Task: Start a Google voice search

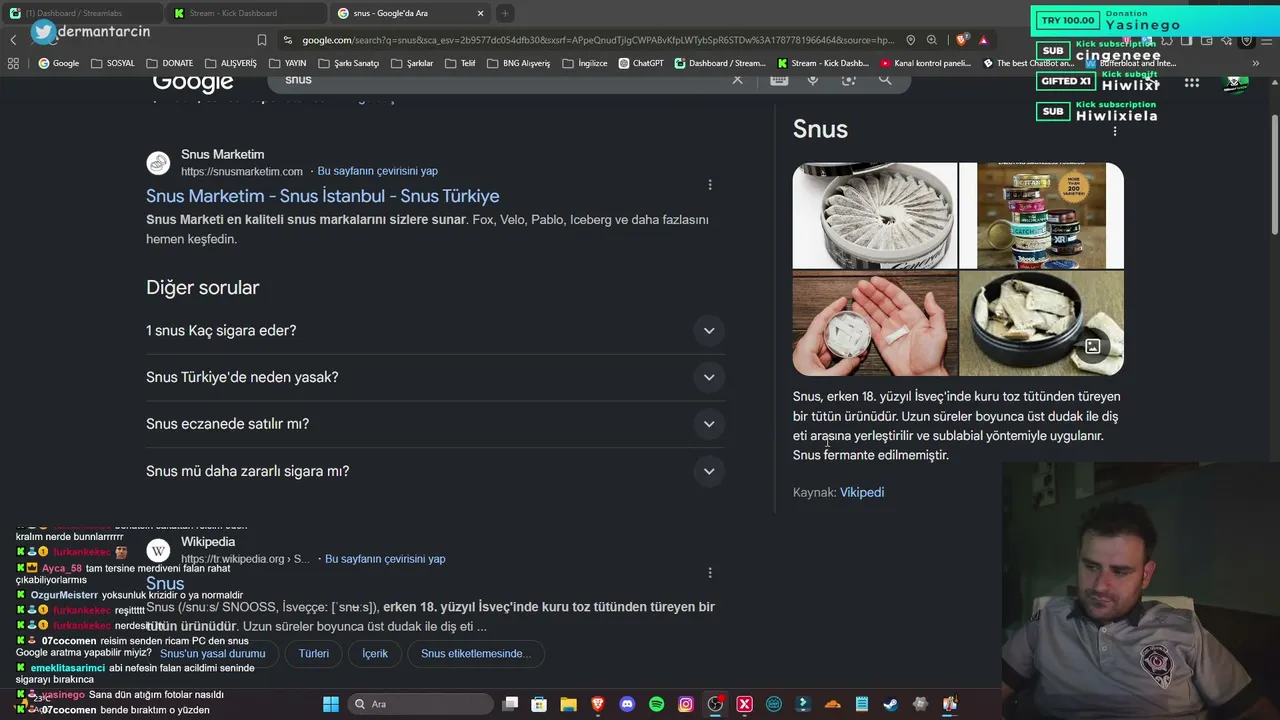Action: (813, 79)
